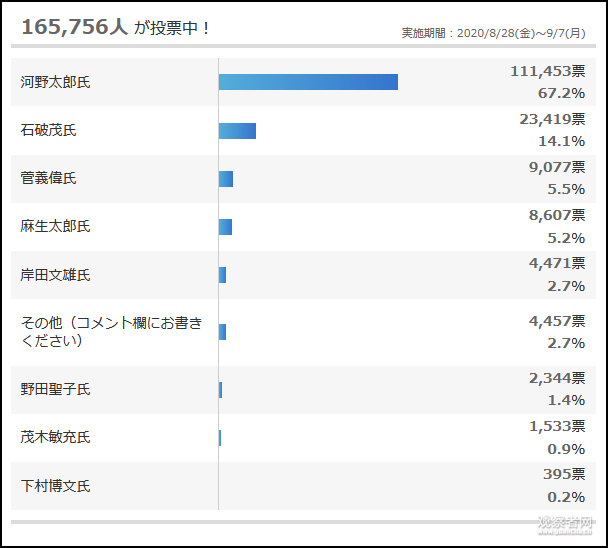Select candidate label 河野太郎氏
Image resolution: width=608 pixels, height=548 pixels.
(x=55, y=82)
